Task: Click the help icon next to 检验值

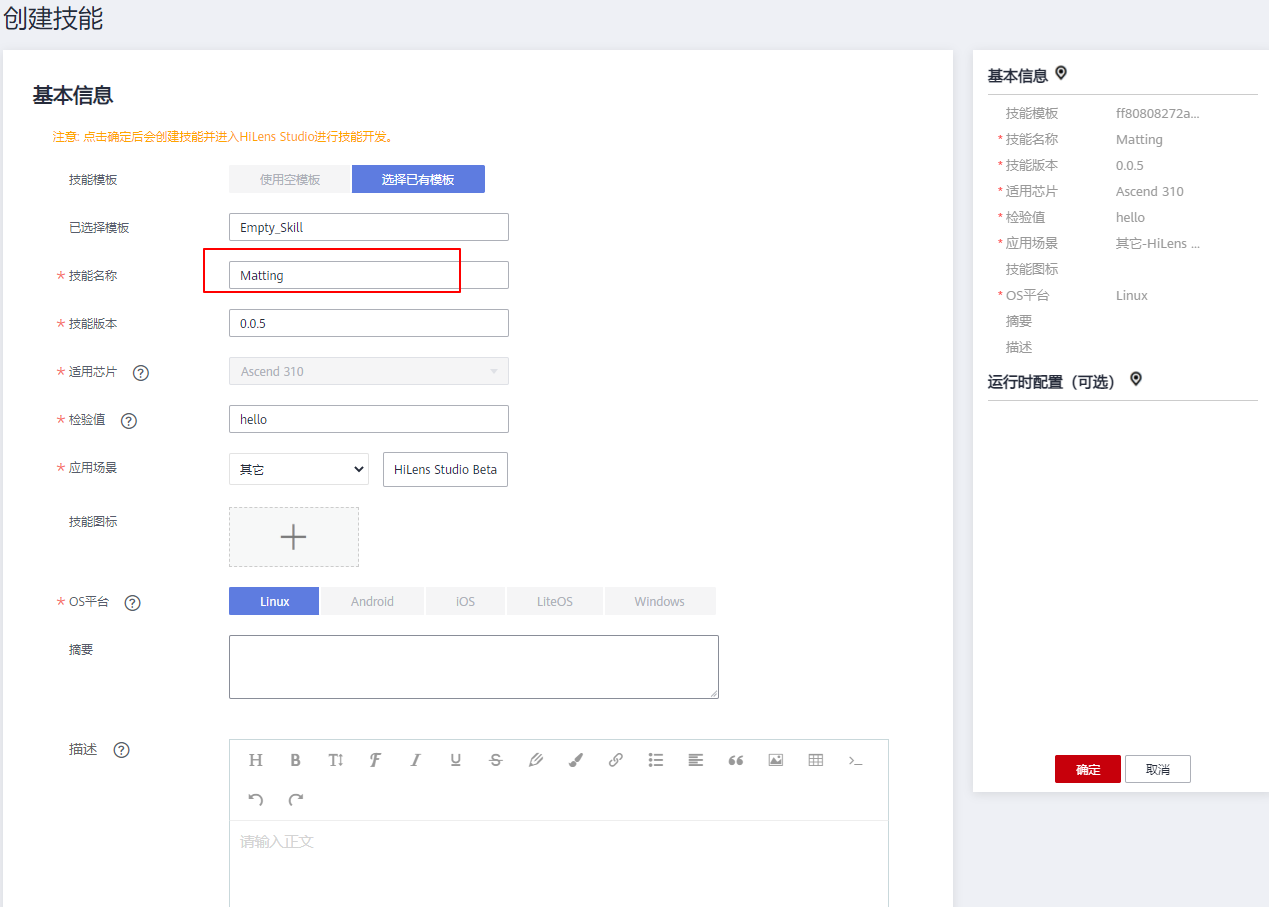Action: [129, 421]
